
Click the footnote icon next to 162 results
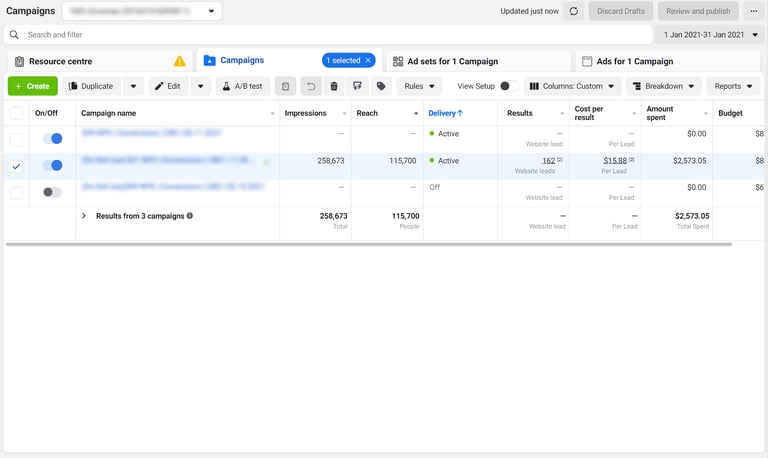click(560, 160)
